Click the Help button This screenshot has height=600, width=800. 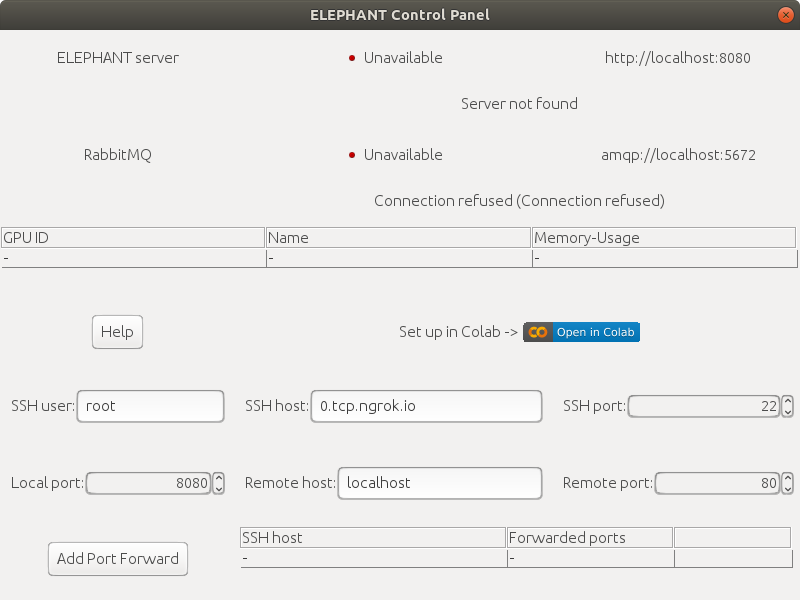pyautogui.click(x=117, y=332)
